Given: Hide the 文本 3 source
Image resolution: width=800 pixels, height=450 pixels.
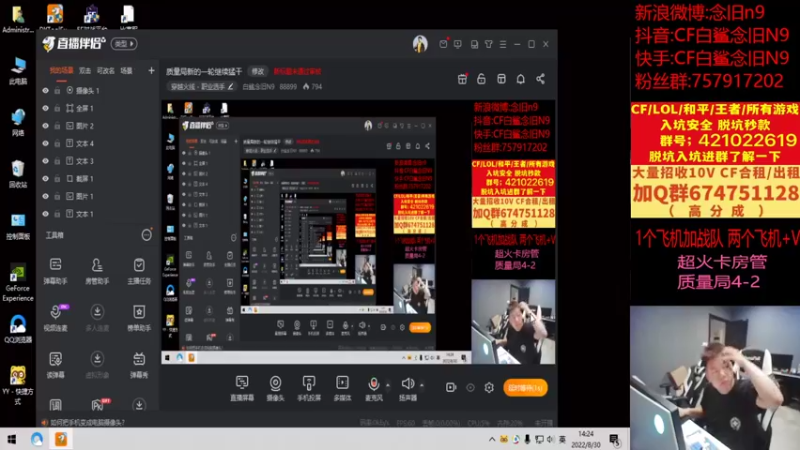Looking at the screenshot, I should (x=45, y=161).
